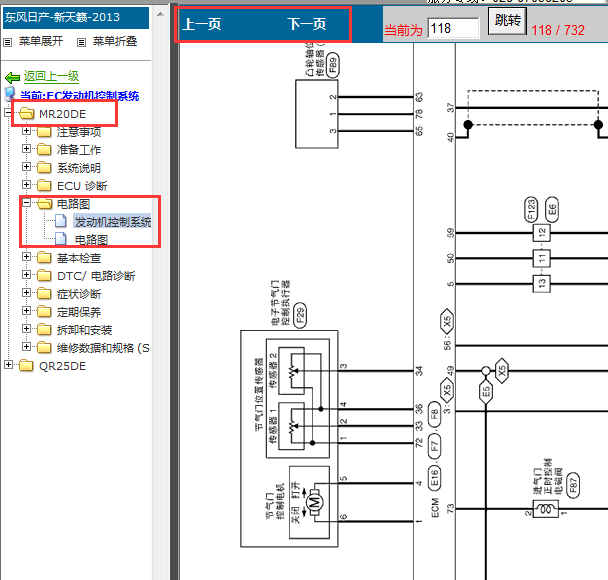Viewport: 608px width, 580px height.
Task: Expand the 系统说明 folder
Action: tap(26, 167)
